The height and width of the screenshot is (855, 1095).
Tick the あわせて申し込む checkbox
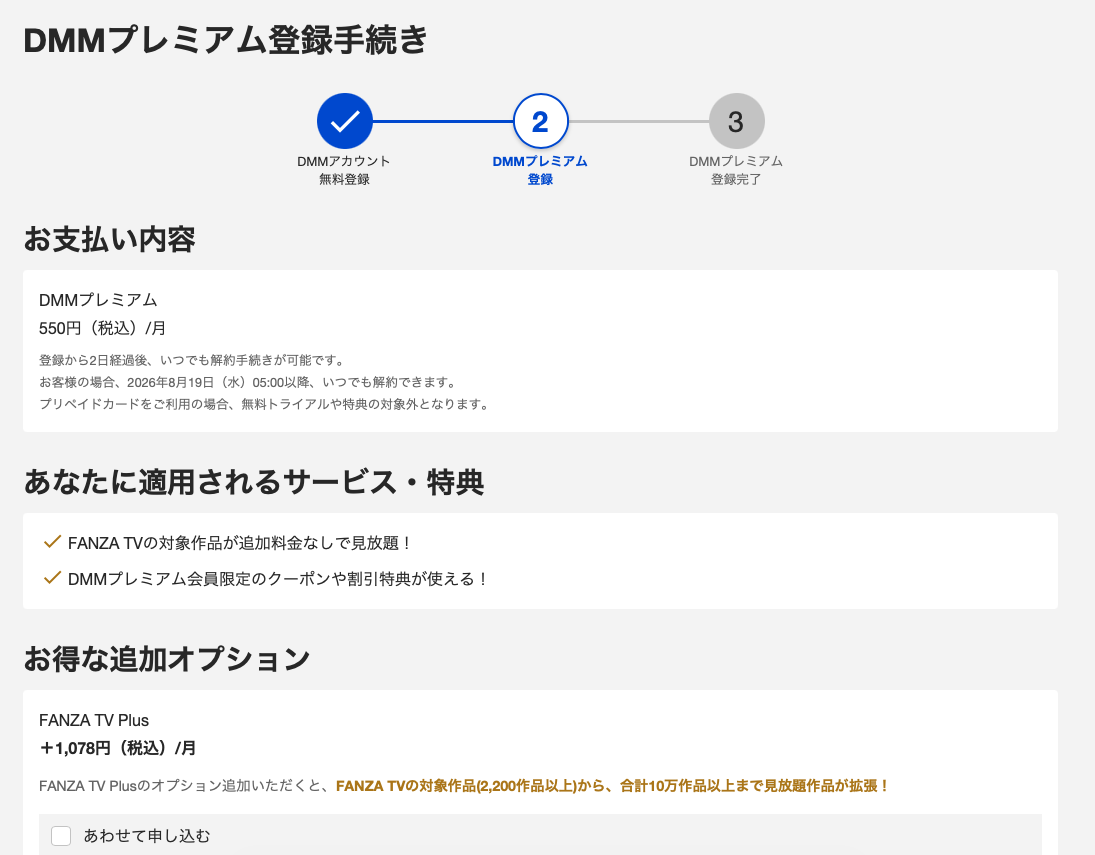61,835
